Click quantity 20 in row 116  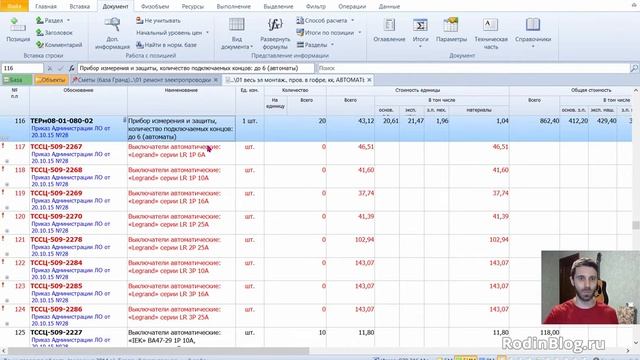[322, 121]
